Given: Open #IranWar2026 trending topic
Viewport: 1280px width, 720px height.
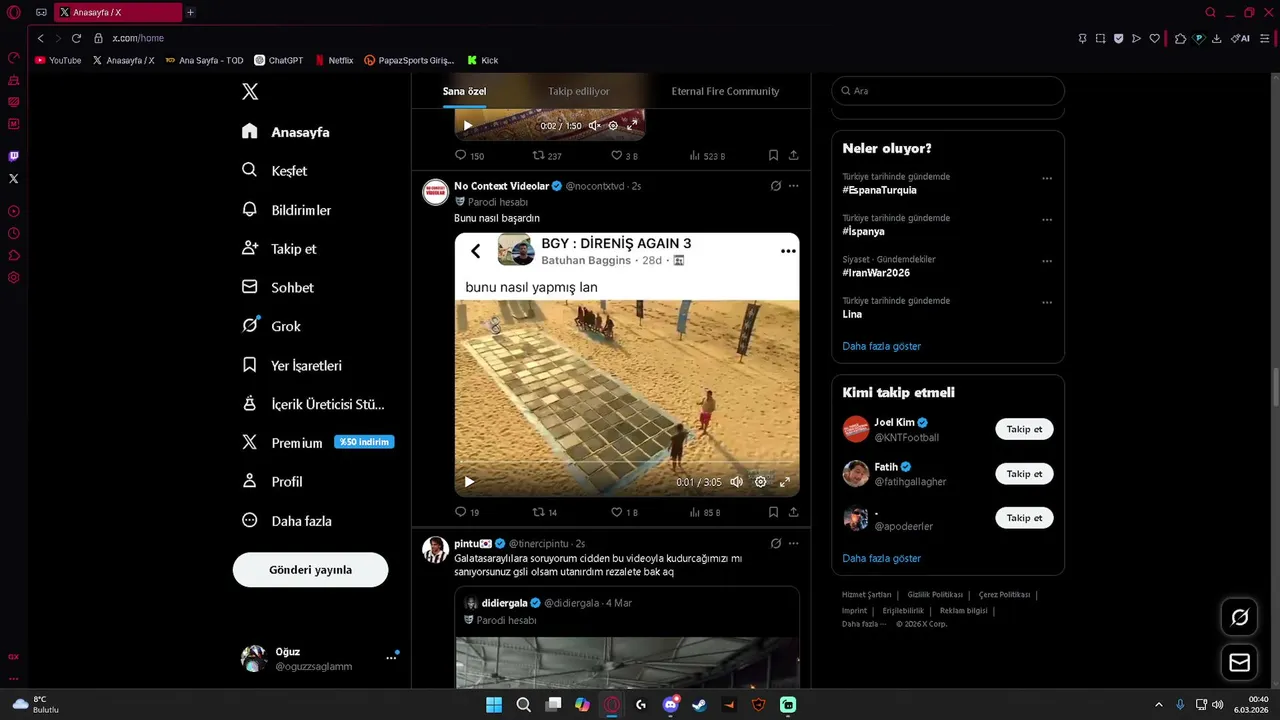Looking at the screenshot, I should (x=876, y=273).
